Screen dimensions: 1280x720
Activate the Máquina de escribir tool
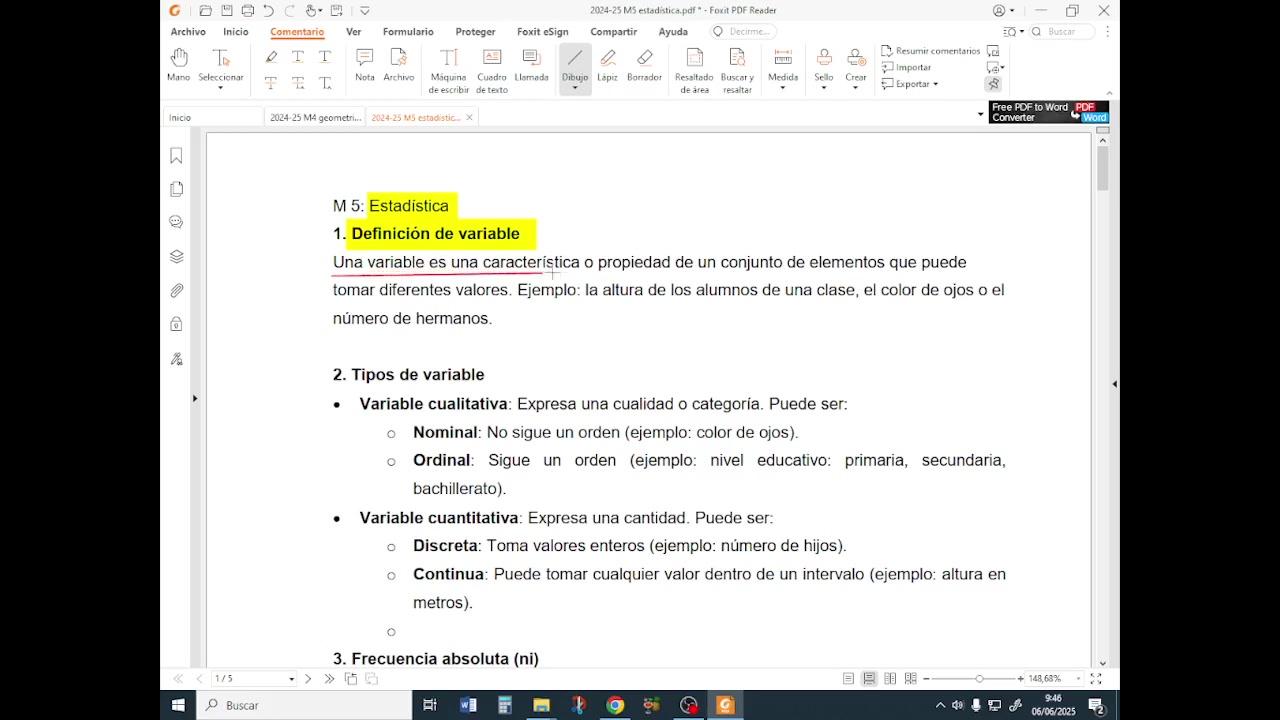click(x=449, y=71)
